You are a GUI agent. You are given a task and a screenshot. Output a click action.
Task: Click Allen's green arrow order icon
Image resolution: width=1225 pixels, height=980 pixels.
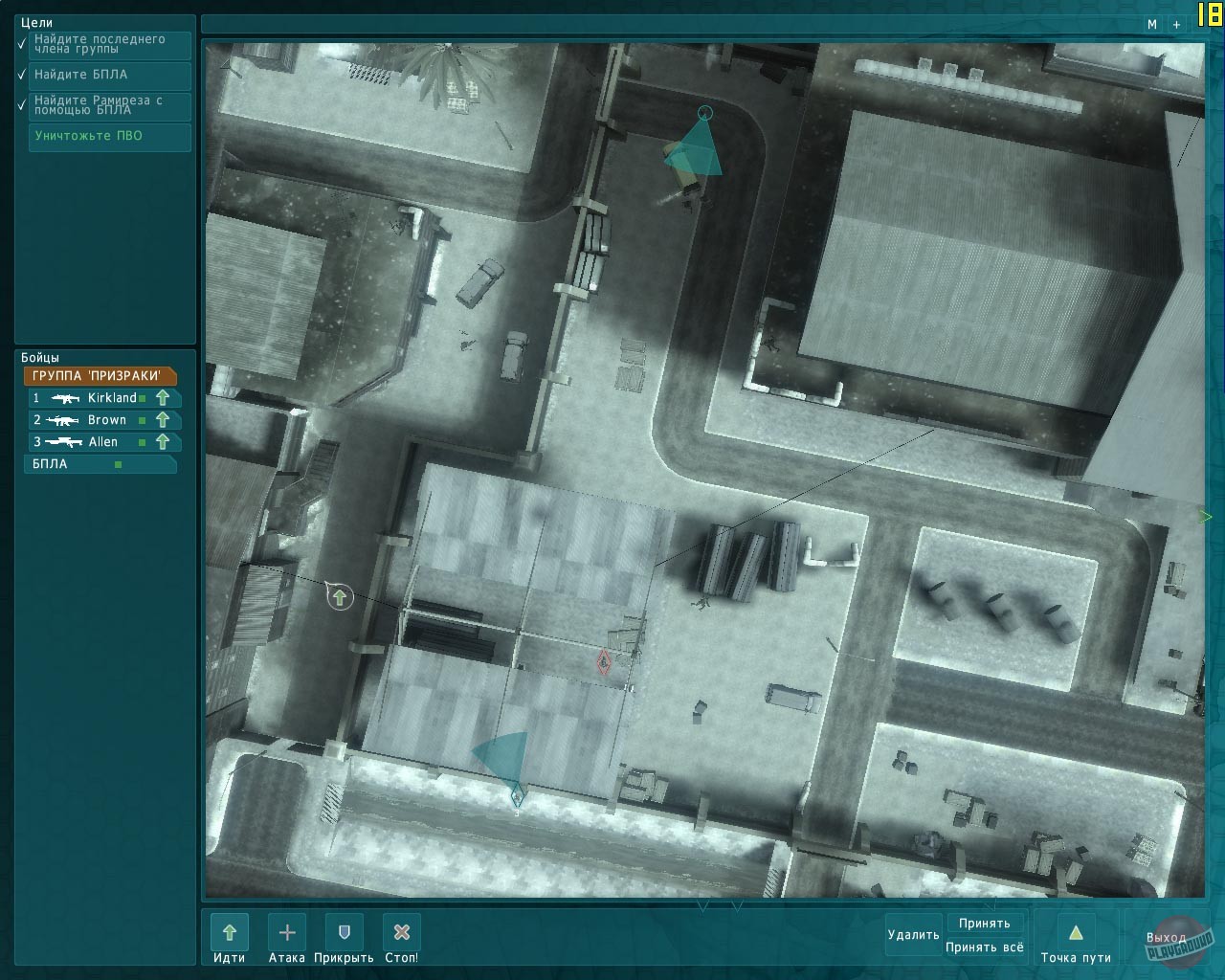pos(163,442)
